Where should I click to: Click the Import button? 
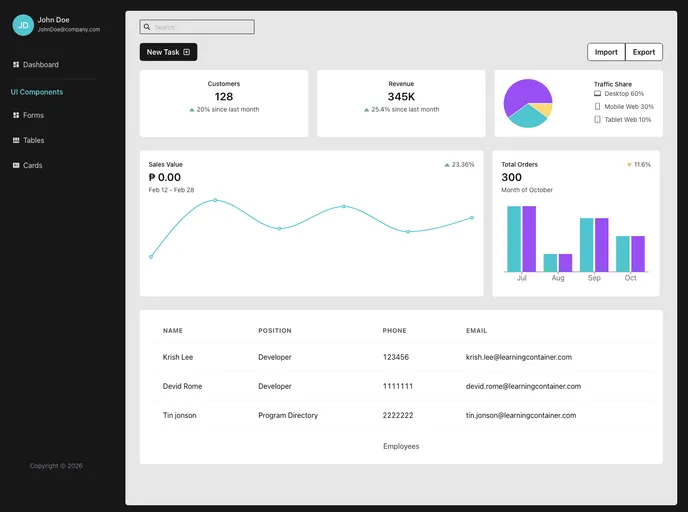(606, 52)
